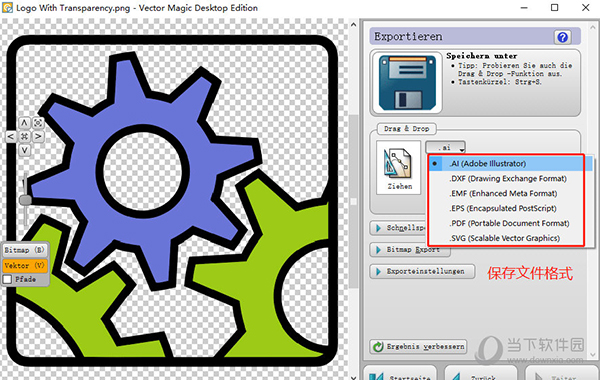Go back with the Zurück button

click(x=481, y=373)
